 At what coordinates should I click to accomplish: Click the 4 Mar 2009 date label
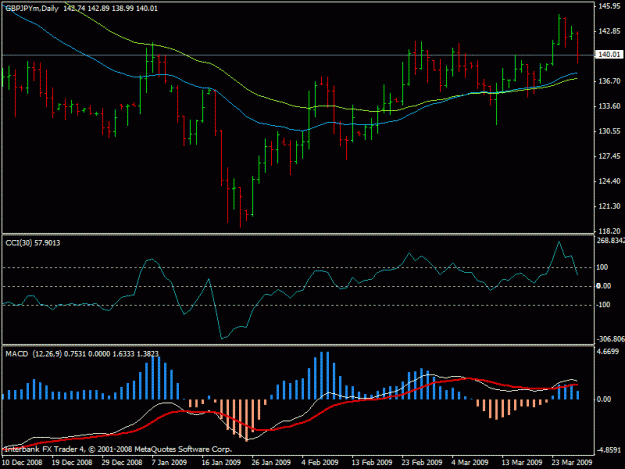pos(470,463)
